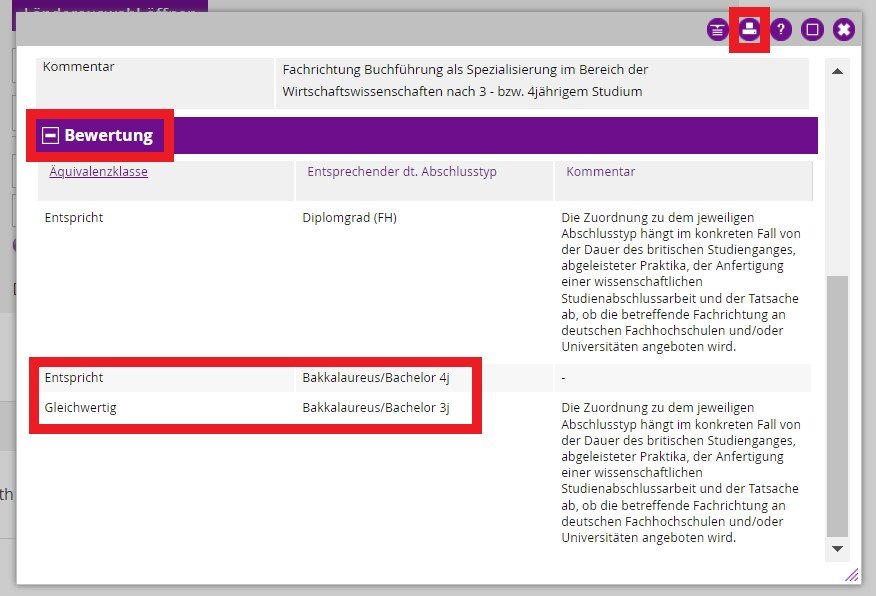Print the dialog content via printer icon
Screen dimensions: 876x596
tap(749, 29)
